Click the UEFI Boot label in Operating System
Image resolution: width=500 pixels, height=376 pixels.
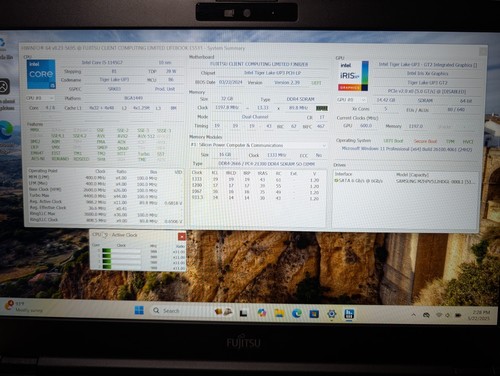(393, 141)
